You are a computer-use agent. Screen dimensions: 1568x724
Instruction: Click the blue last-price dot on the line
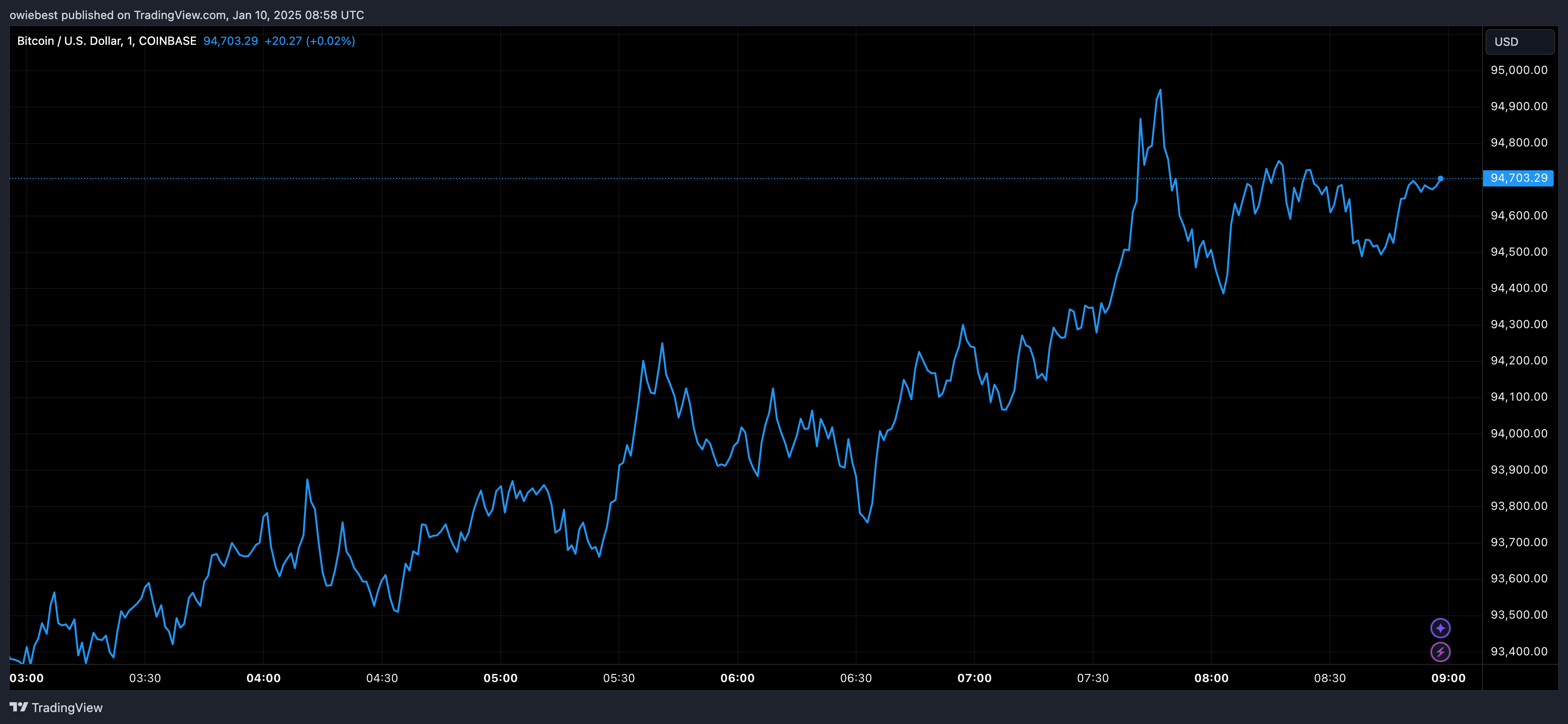1440,178
